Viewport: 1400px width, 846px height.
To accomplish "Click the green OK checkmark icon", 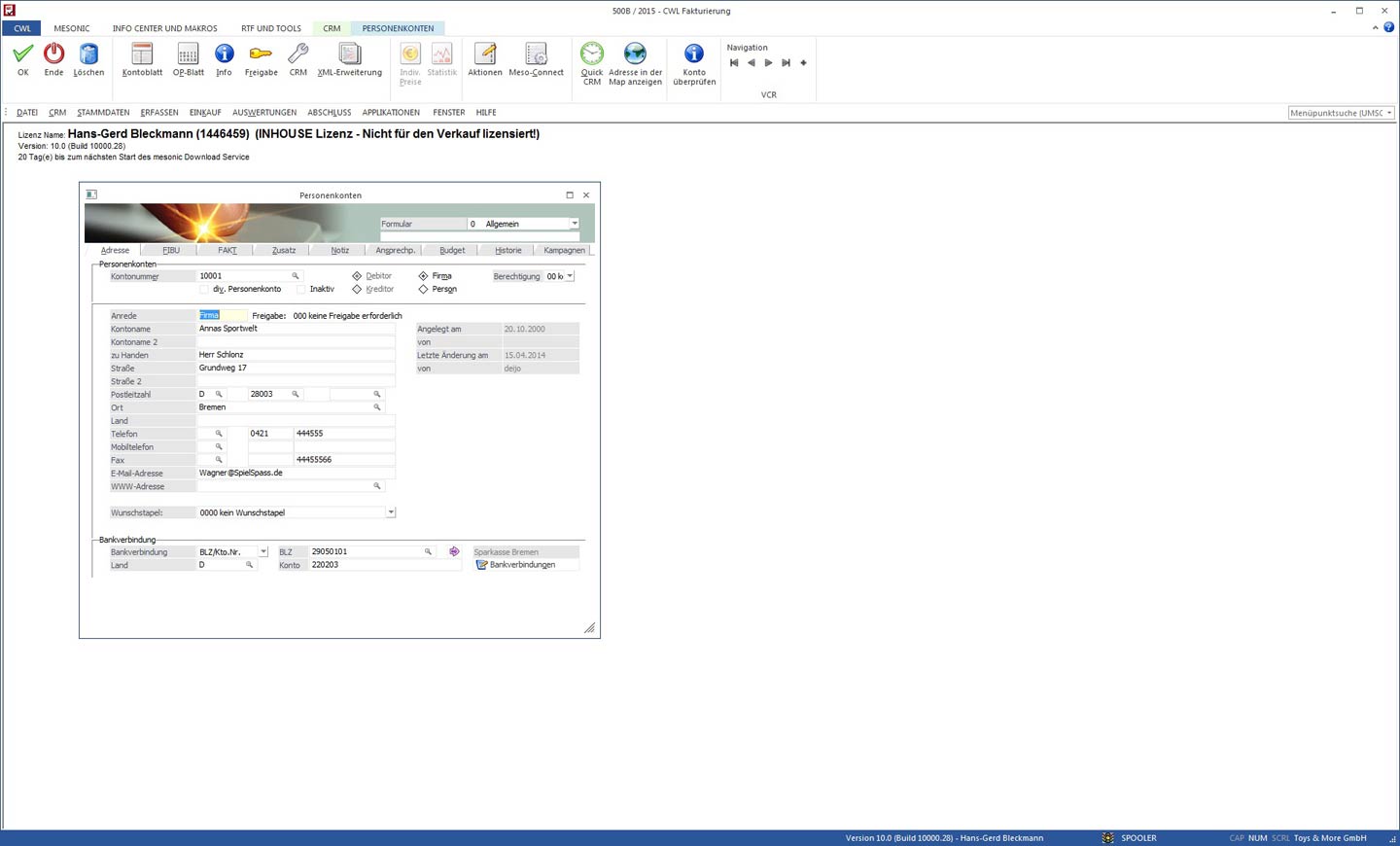I will (22, 53).
